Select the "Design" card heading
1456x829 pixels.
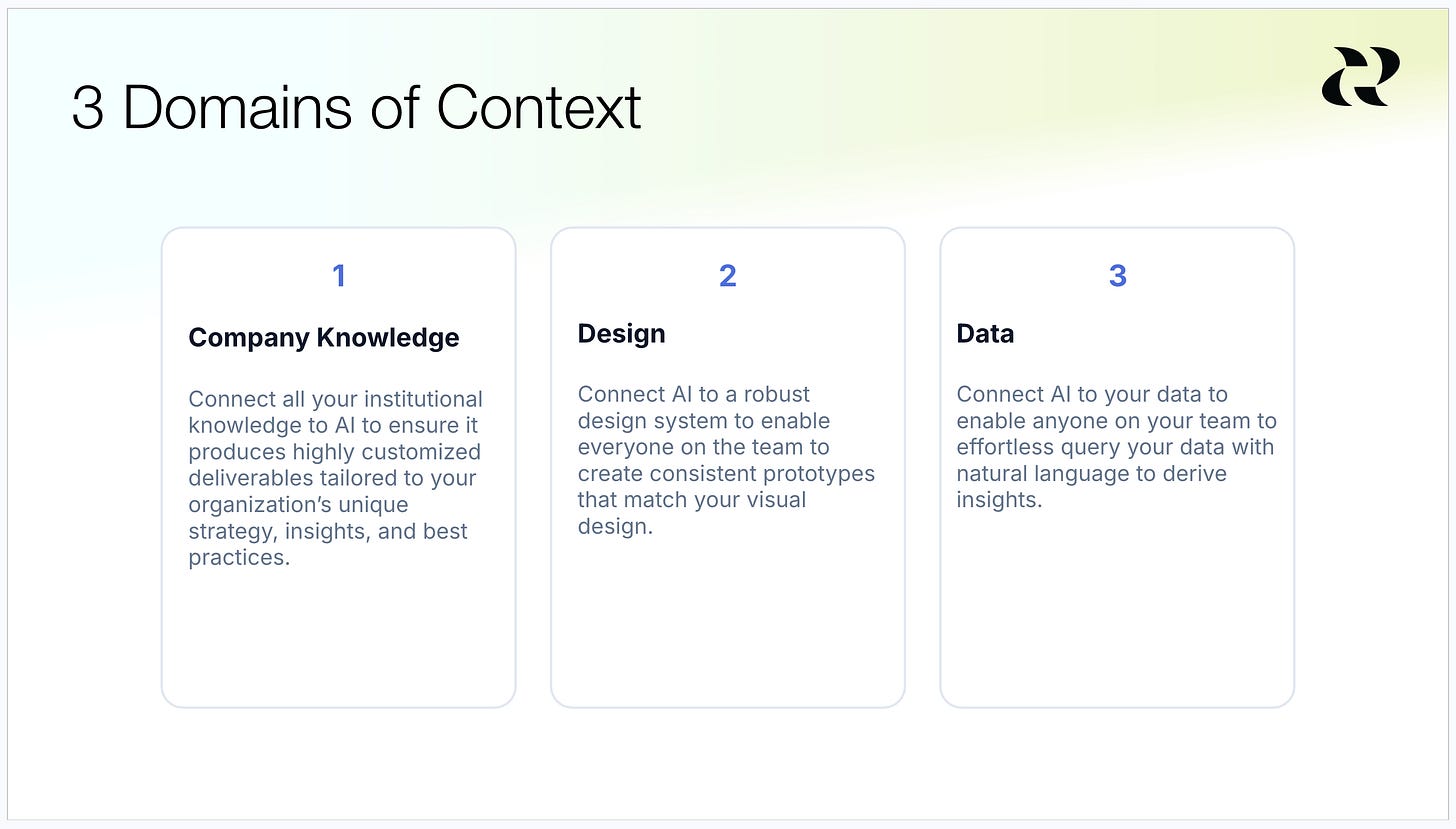621,334
